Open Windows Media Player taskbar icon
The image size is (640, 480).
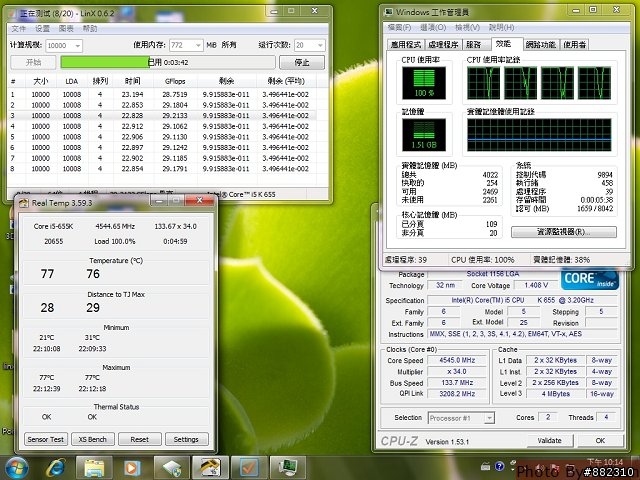[x=131, y=468]
